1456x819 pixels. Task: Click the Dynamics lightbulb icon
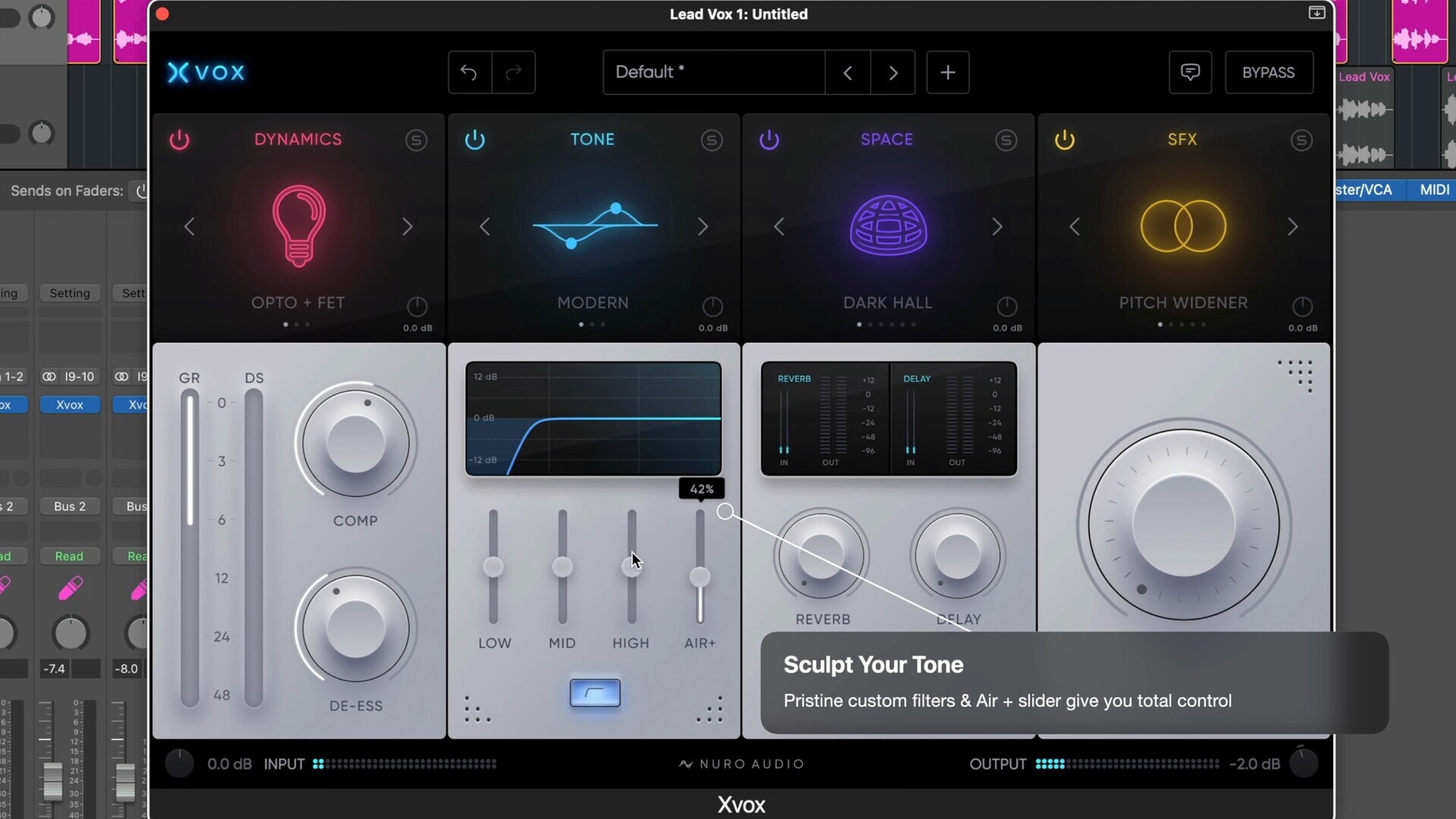[299, 226]
